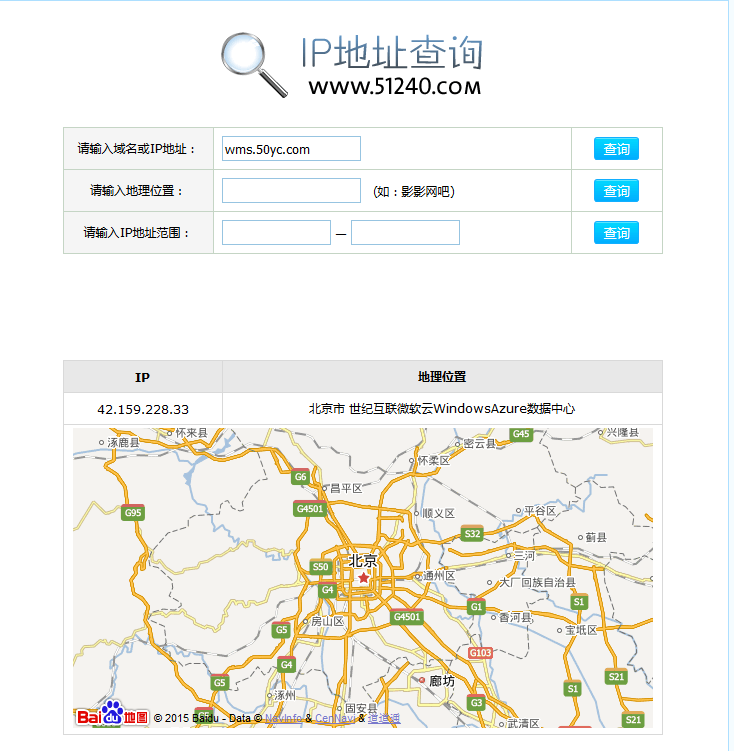Click the red dot marker beside 廊坊

[422, 680]
